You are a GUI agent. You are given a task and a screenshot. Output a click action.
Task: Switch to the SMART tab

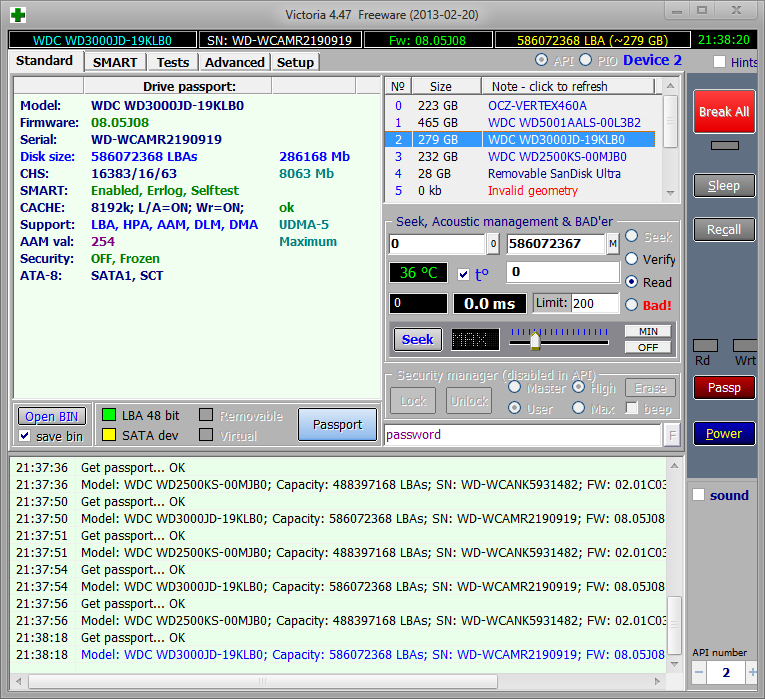point(115,62)
